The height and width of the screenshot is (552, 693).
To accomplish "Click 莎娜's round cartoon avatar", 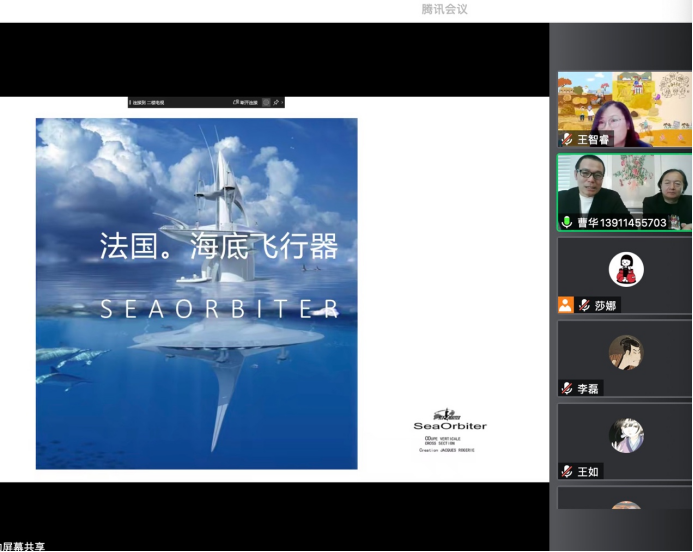I will pyautogui.click(x=626, y=270).
